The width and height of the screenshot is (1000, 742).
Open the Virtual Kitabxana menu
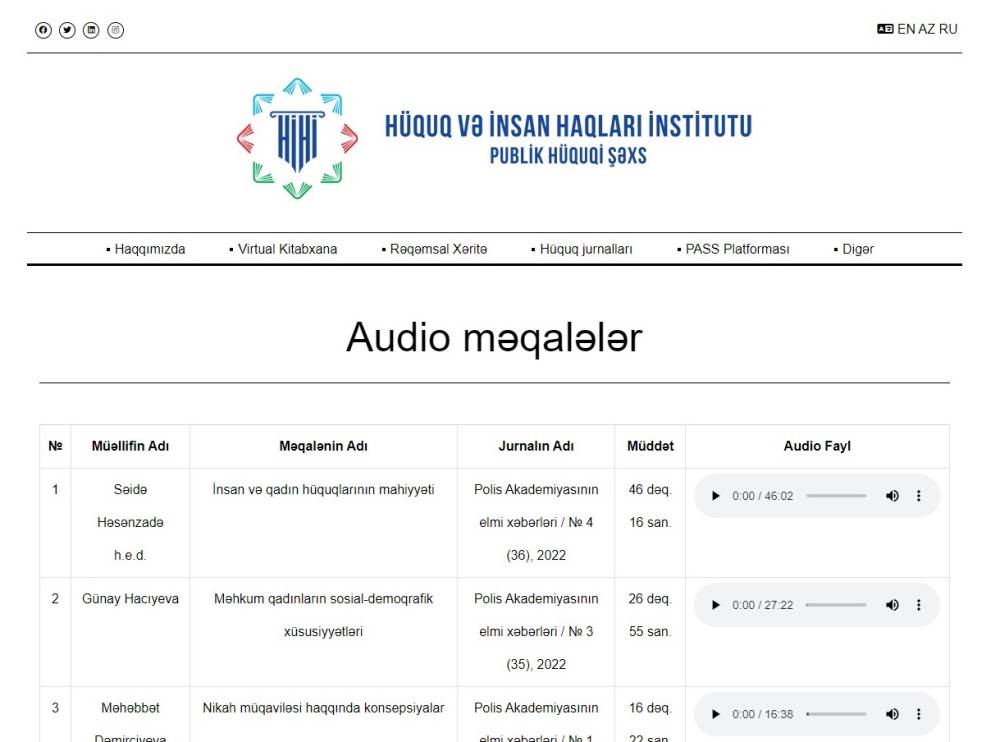pos(283,249)
